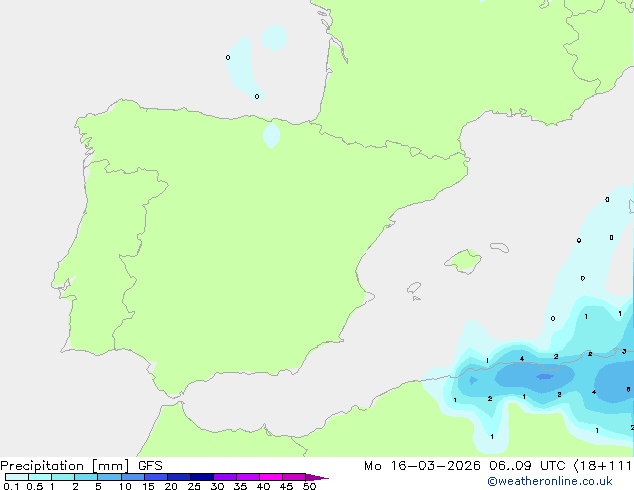Click the '45' legend scale label
634x490 pixels.
(286, 486)
